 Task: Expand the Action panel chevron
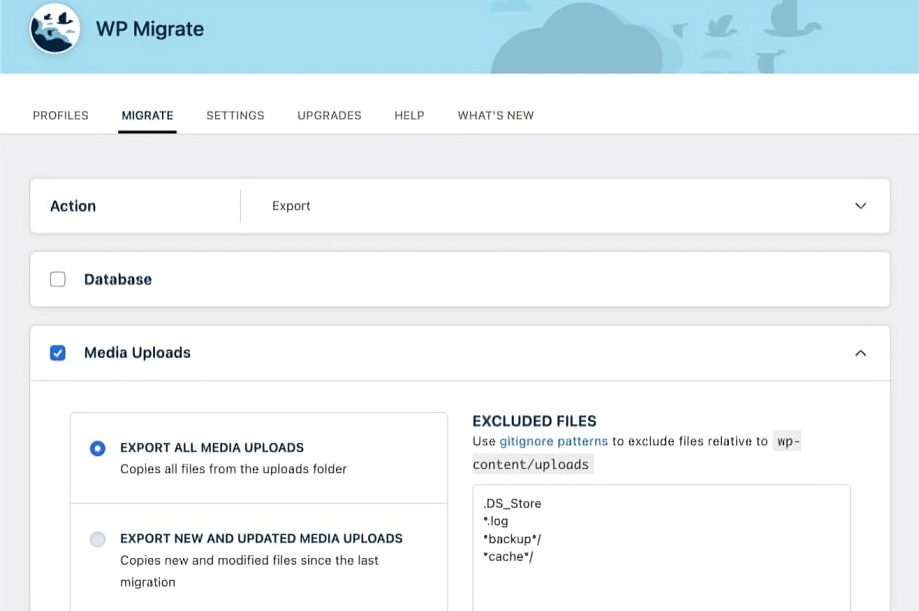pos(860,206)
